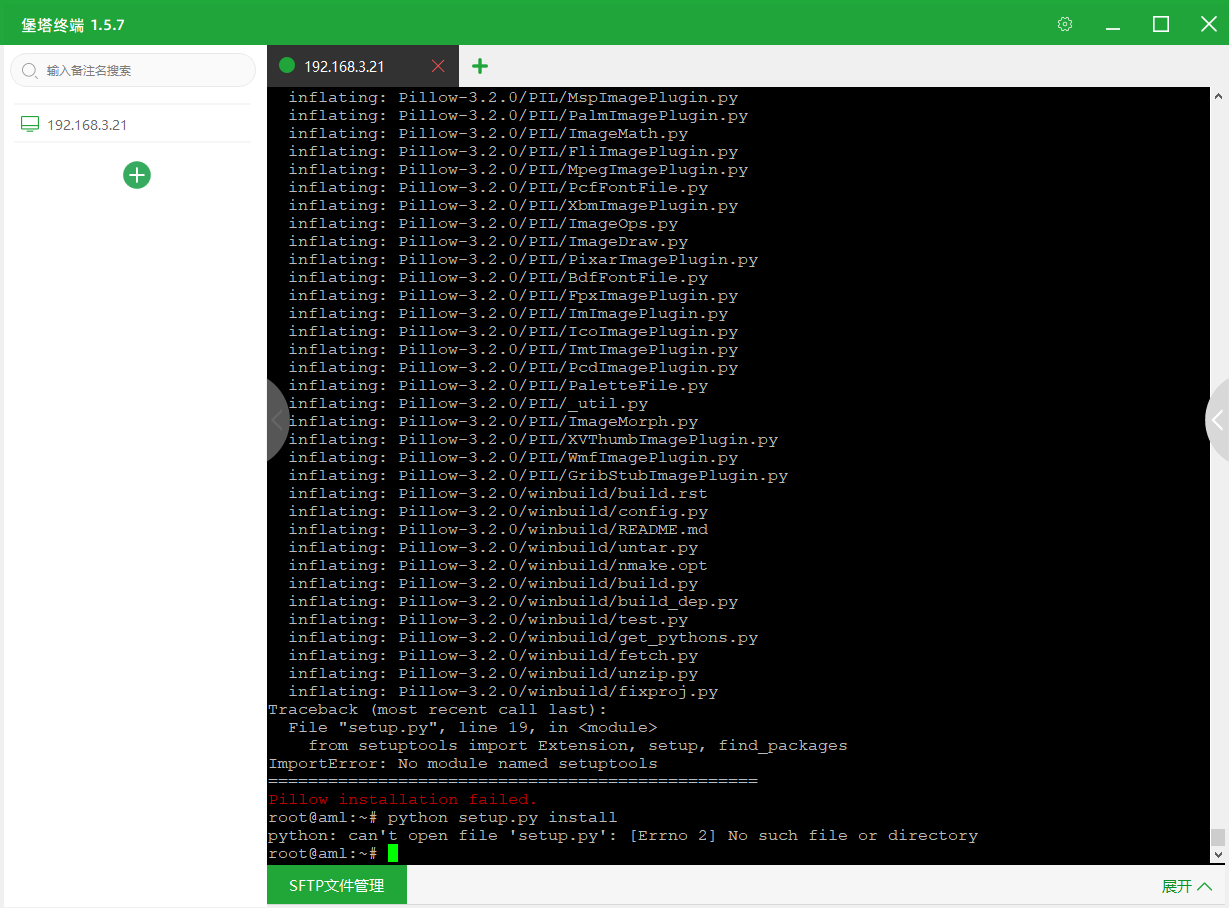Click 'ImportError: No module named setuptools' line
Viewport: 1229px width, 908px height.
(463, 763)
